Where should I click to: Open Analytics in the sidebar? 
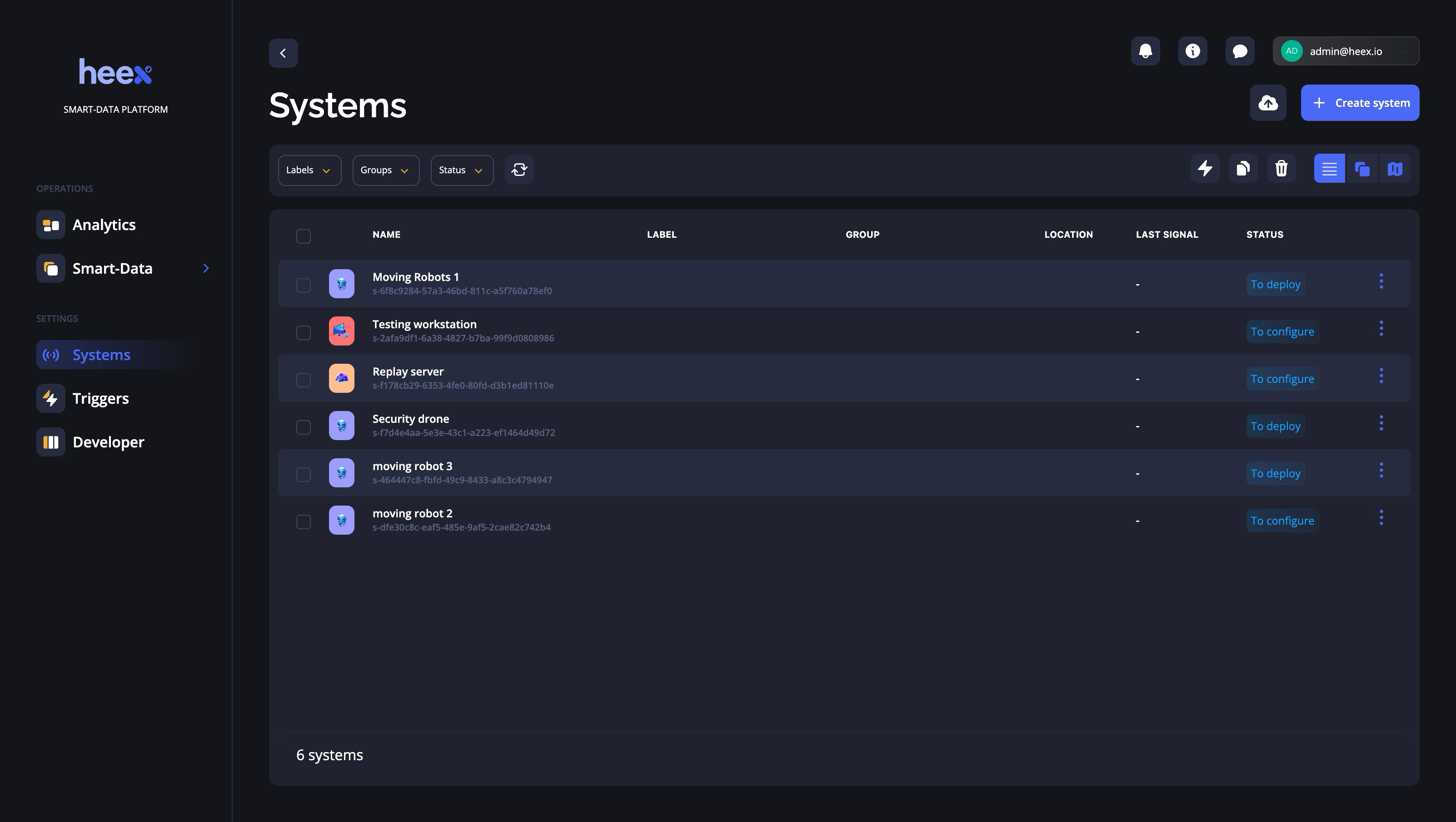pyautogui.click(x=104, y=225)
